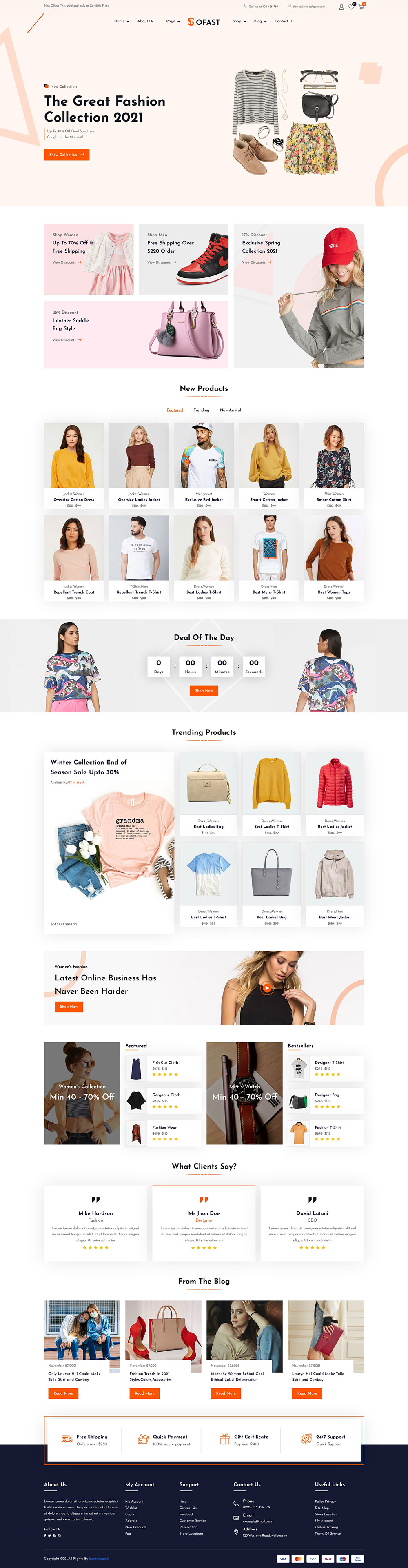Viewport: 408px width, 1568px height.
Task: Open the Oversize Cotton Dress product thumbnail
Action: pyautogui.click(x=74, y=455)
